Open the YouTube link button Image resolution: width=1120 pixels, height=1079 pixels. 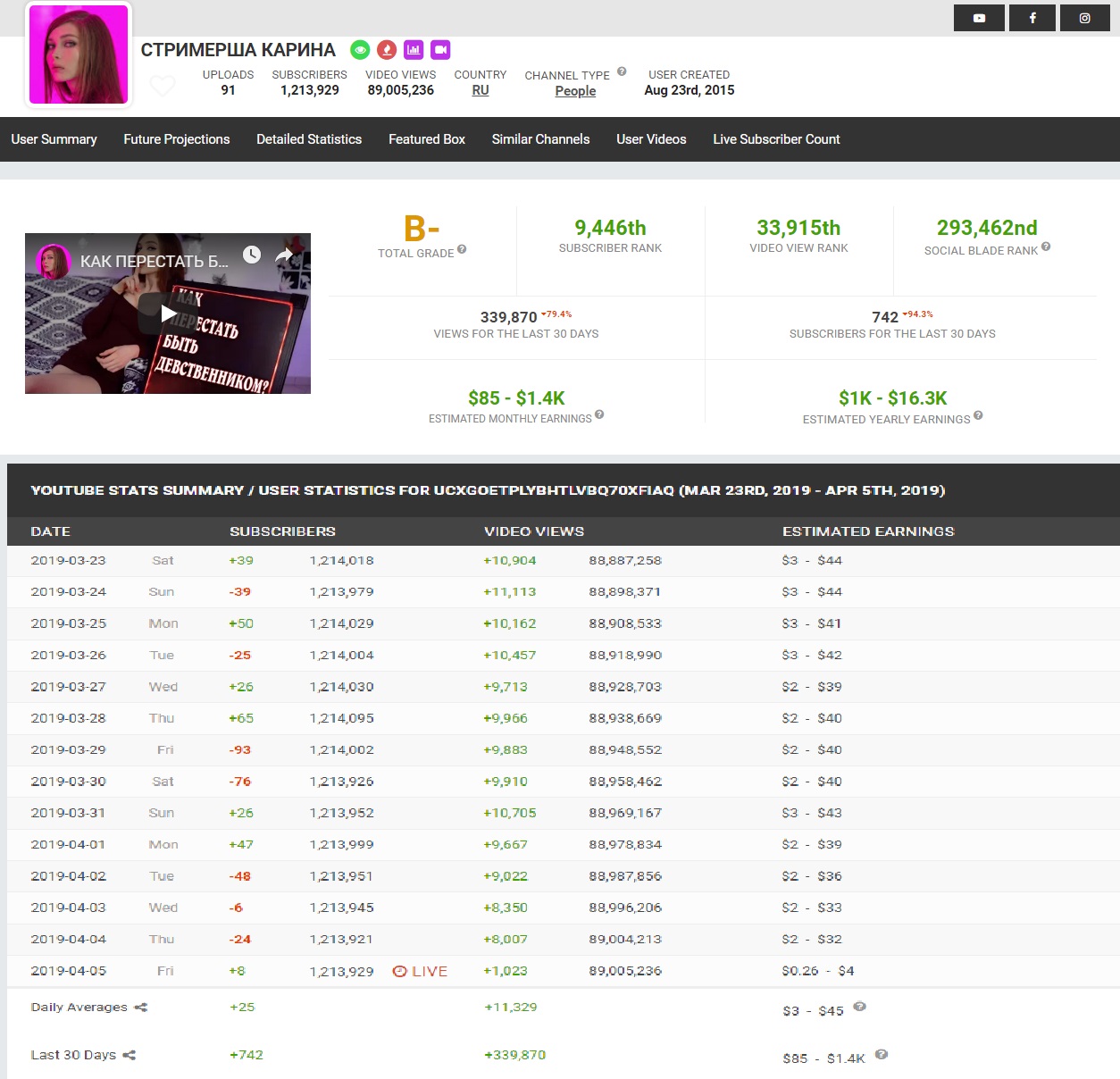(979, 18)
